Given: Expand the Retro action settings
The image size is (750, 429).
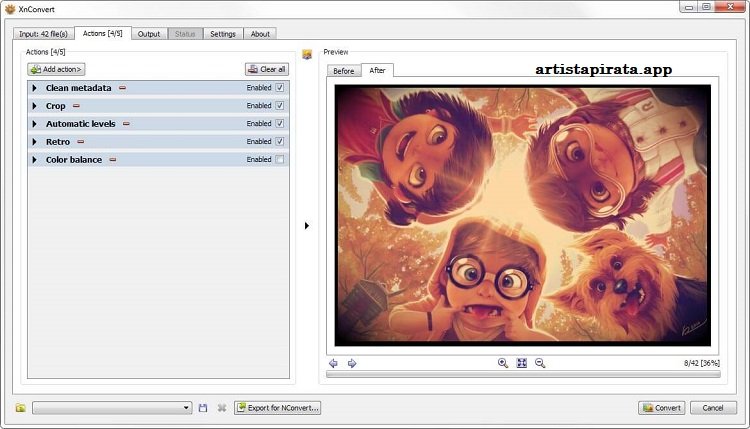Looking at the screenshot, I should pos(34,142).
